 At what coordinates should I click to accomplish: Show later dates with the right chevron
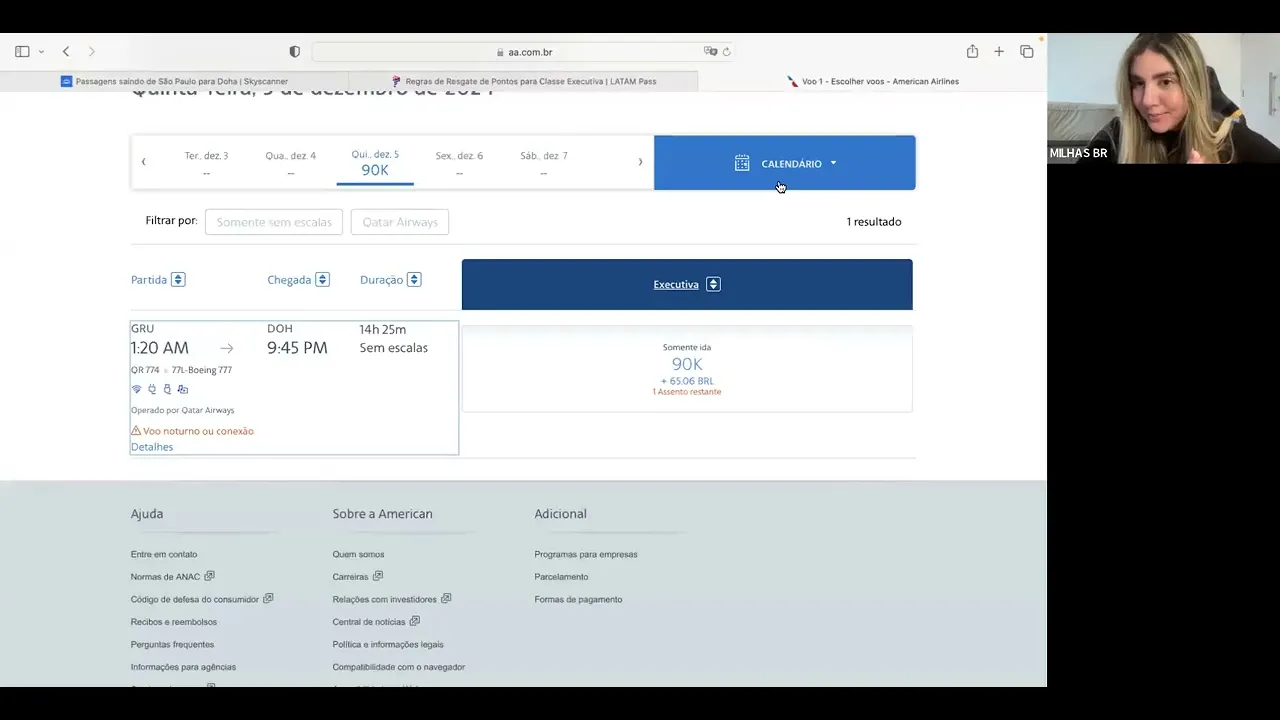[640, 162]
